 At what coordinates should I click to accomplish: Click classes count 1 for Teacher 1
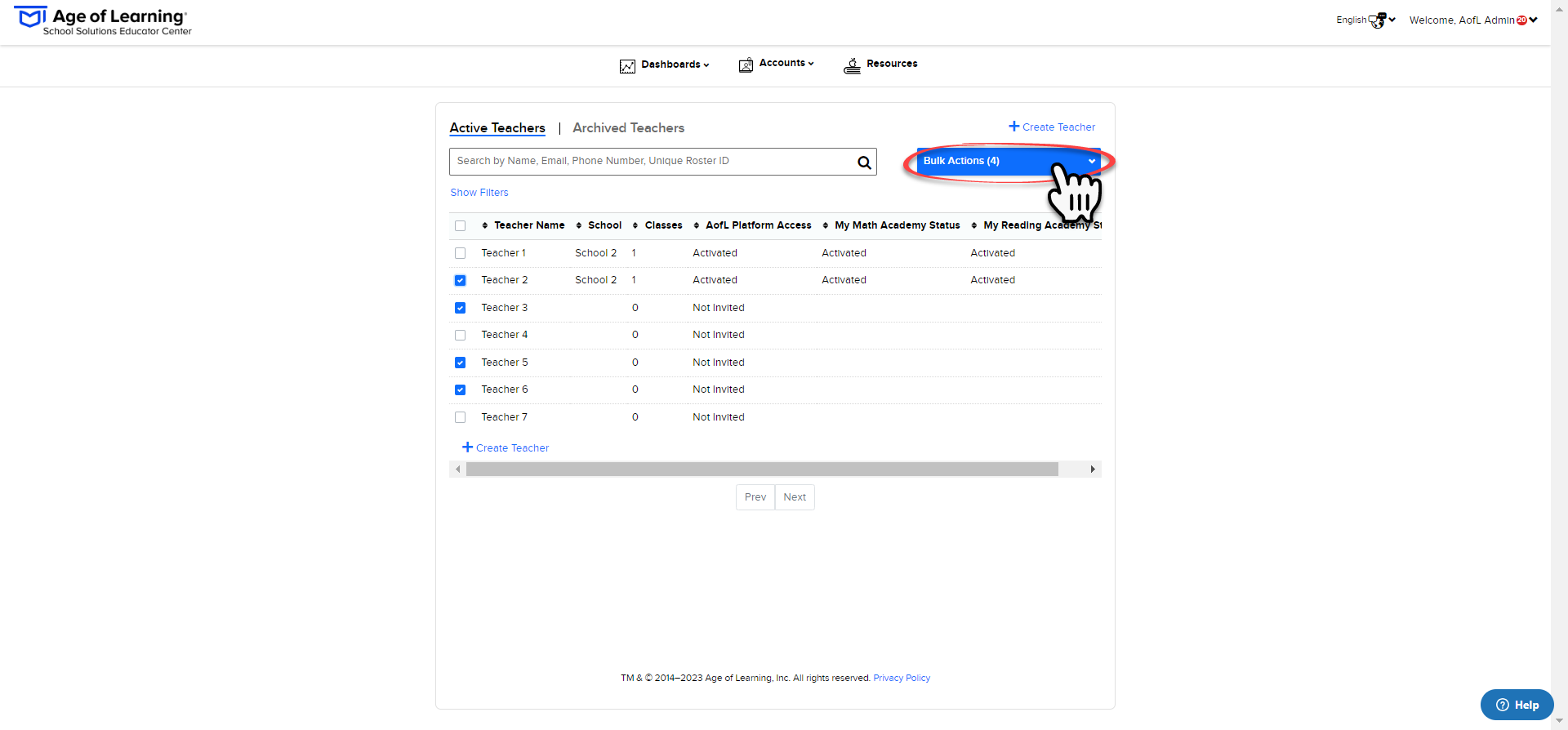point(634,253)
